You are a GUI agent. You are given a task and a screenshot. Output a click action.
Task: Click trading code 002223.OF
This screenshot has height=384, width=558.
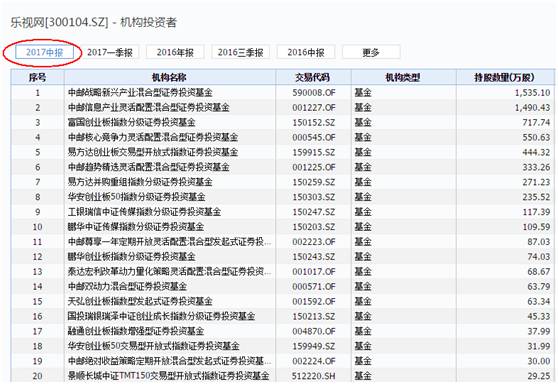pos(314,242)
